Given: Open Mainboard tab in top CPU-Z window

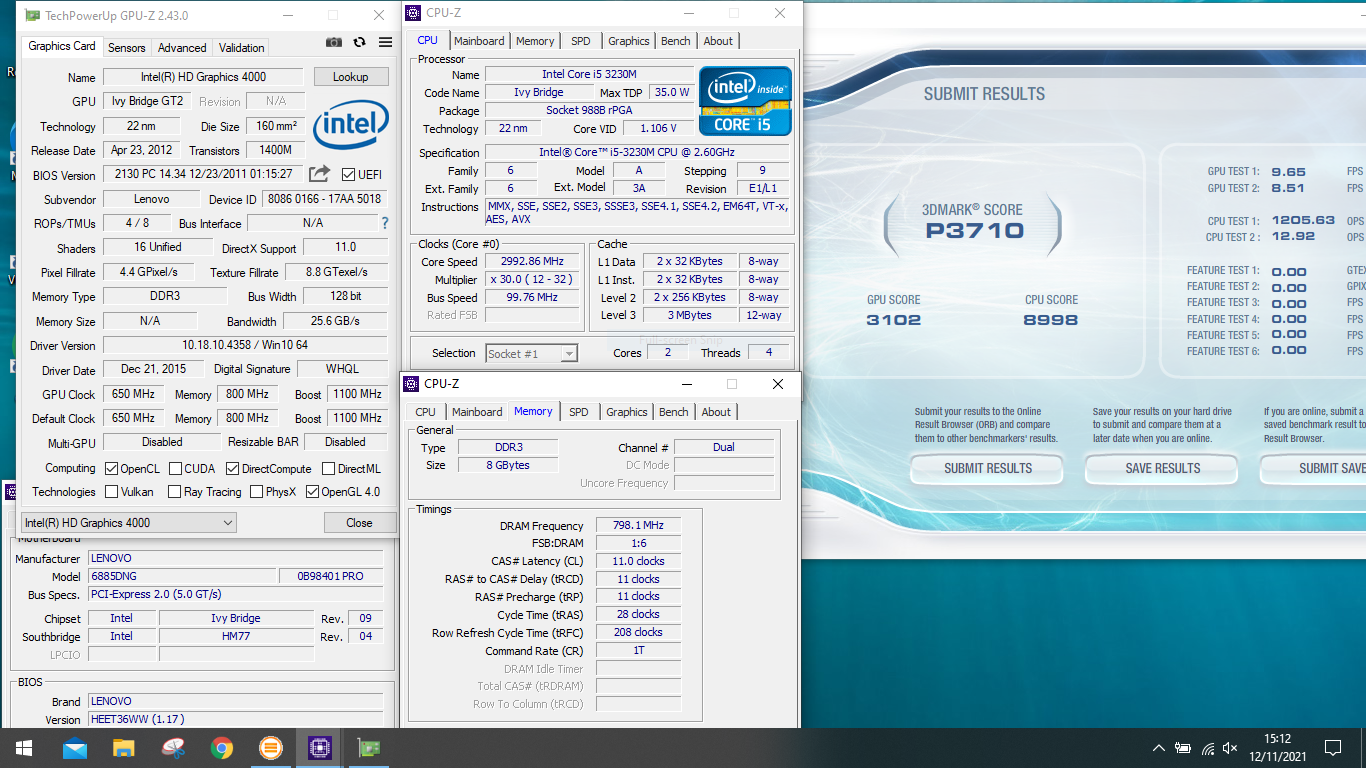Looking at the screenshot, I should pos(479,41).
